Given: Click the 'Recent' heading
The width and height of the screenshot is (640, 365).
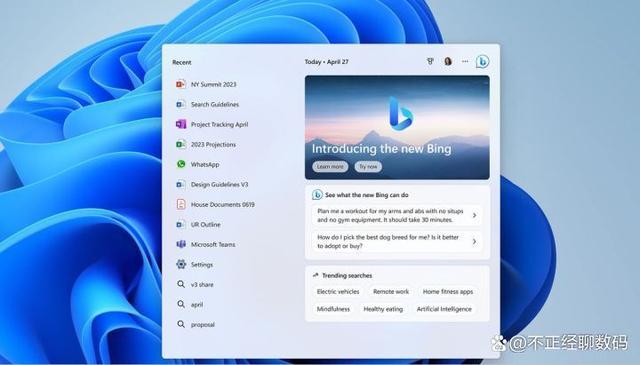Looking at the screenshot, I should click(182, 62).
